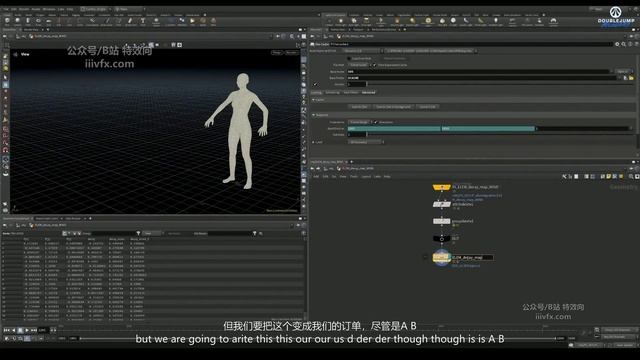The height and width of the screenshot is (360, 640).
Task: Select the Grid shelf tool
Action: 49,21
